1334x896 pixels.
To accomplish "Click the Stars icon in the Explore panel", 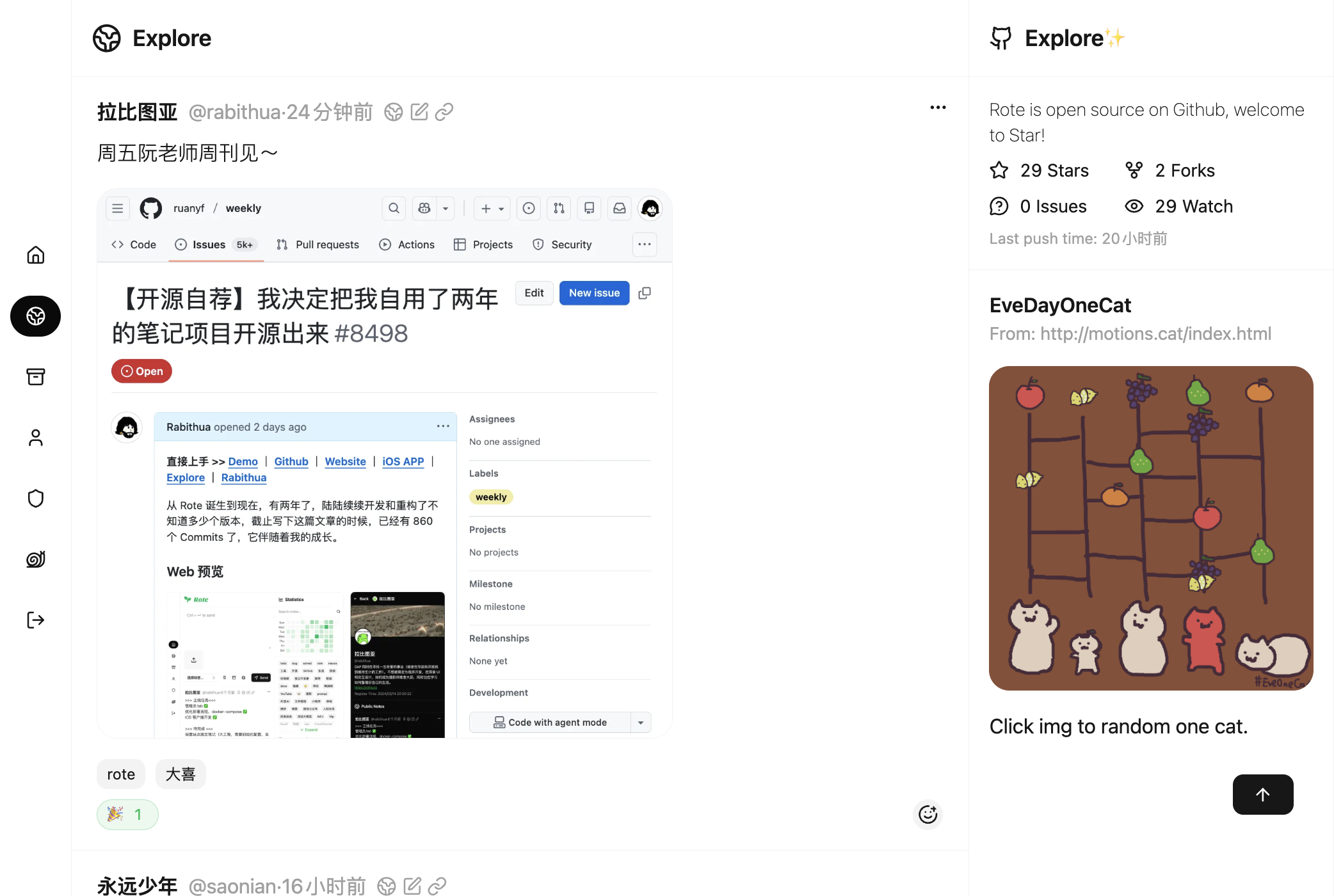I will 999,170.
